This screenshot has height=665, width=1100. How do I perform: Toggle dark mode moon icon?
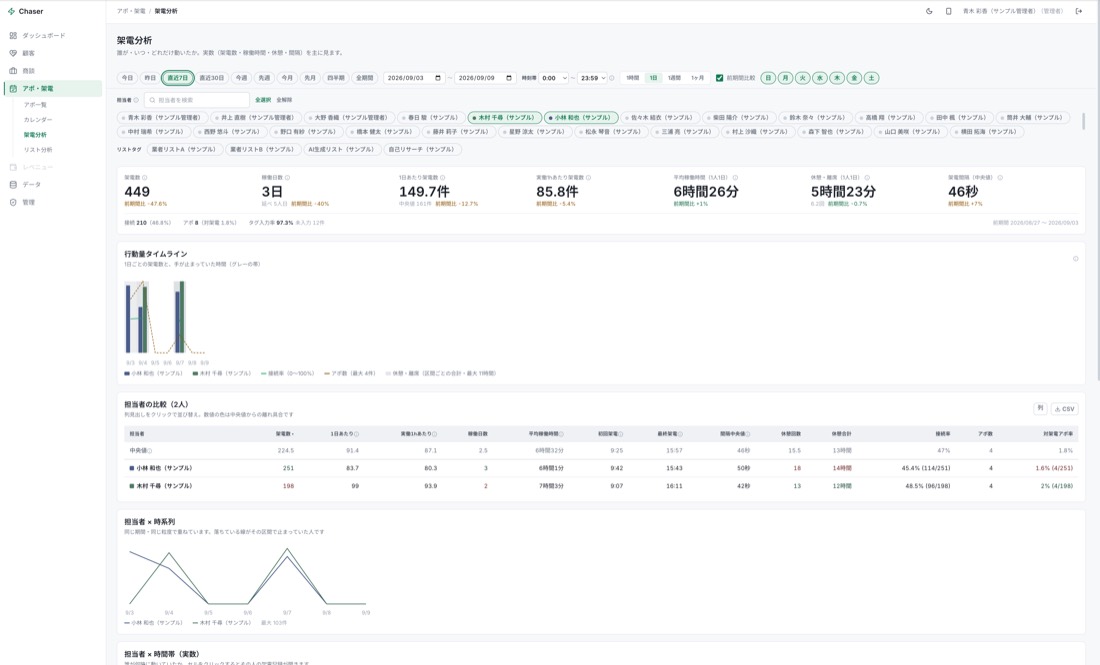pos(929,11)
